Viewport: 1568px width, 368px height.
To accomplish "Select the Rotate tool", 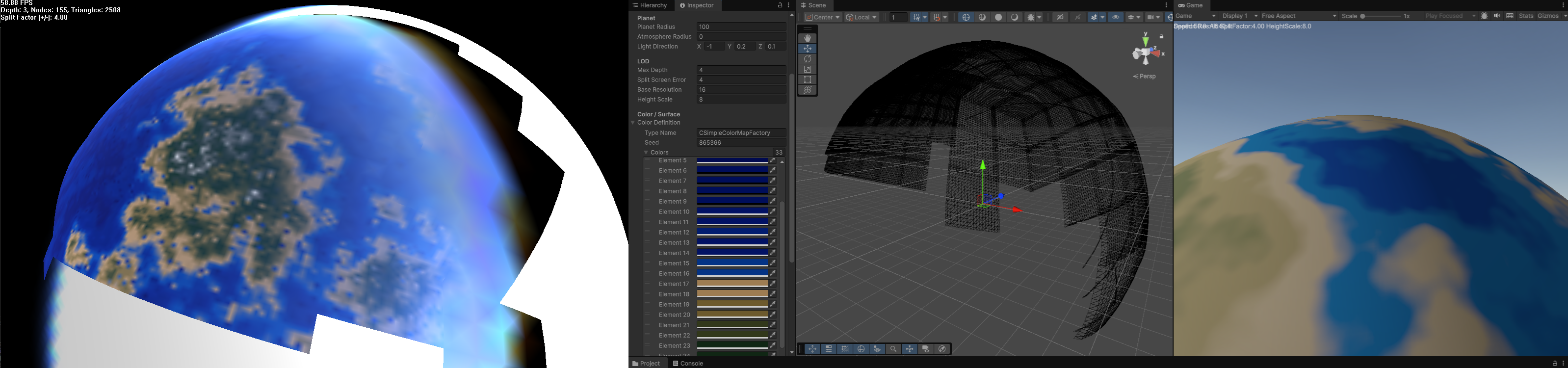I will 807,59.
